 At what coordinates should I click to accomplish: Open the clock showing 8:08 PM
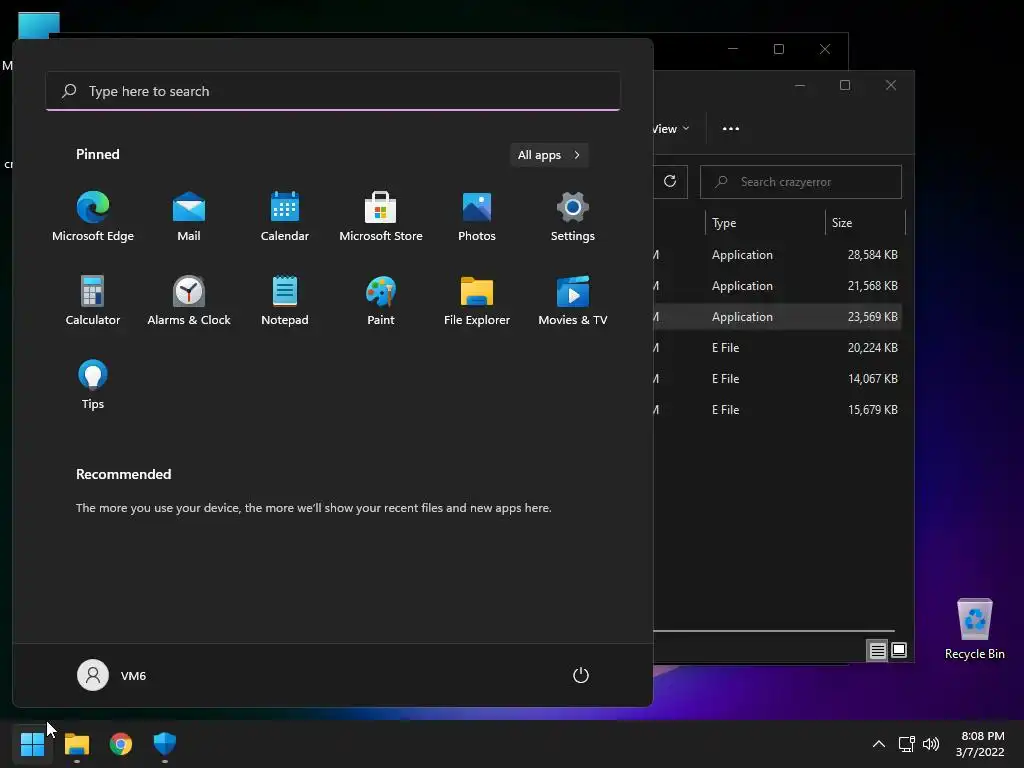[x=980, y=744]
